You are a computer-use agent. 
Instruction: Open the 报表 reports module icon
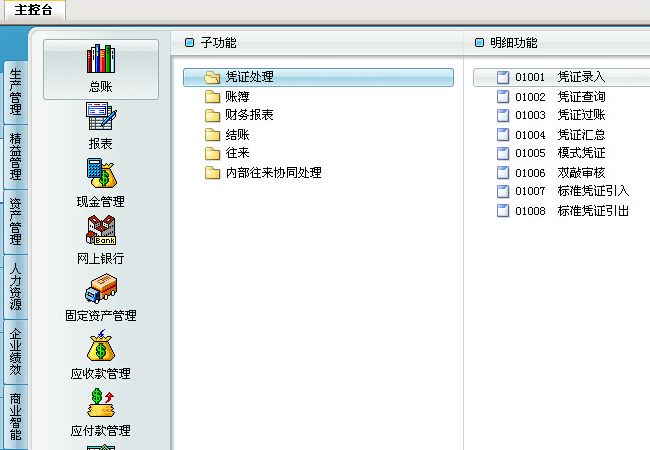(x=101, y=116)
